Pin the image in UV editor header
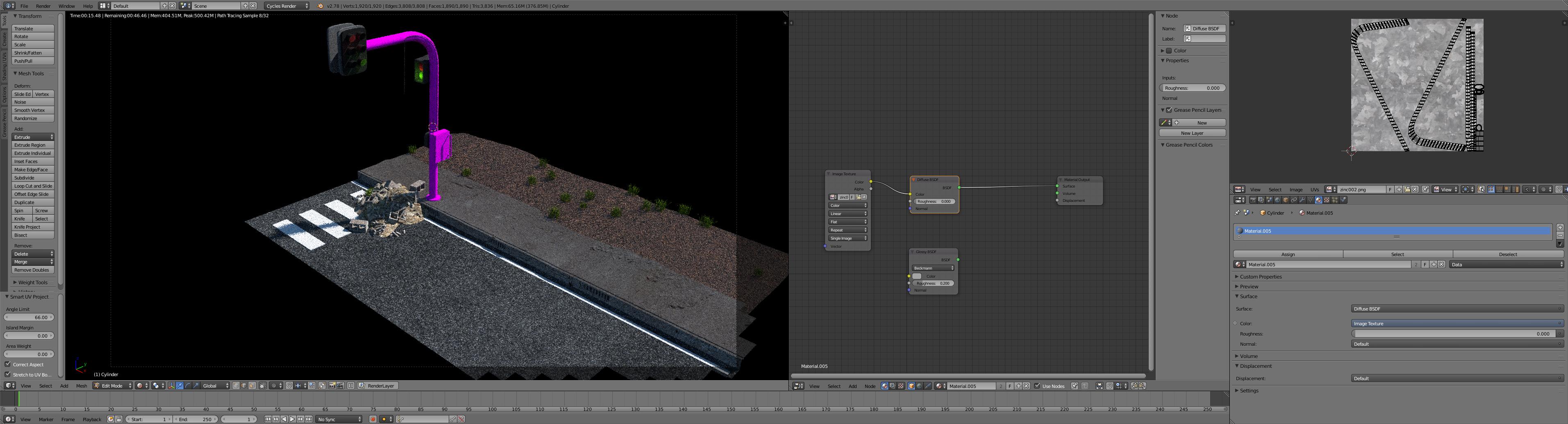This screenshot has width=1568, height=424. (x=1425, y=190)
